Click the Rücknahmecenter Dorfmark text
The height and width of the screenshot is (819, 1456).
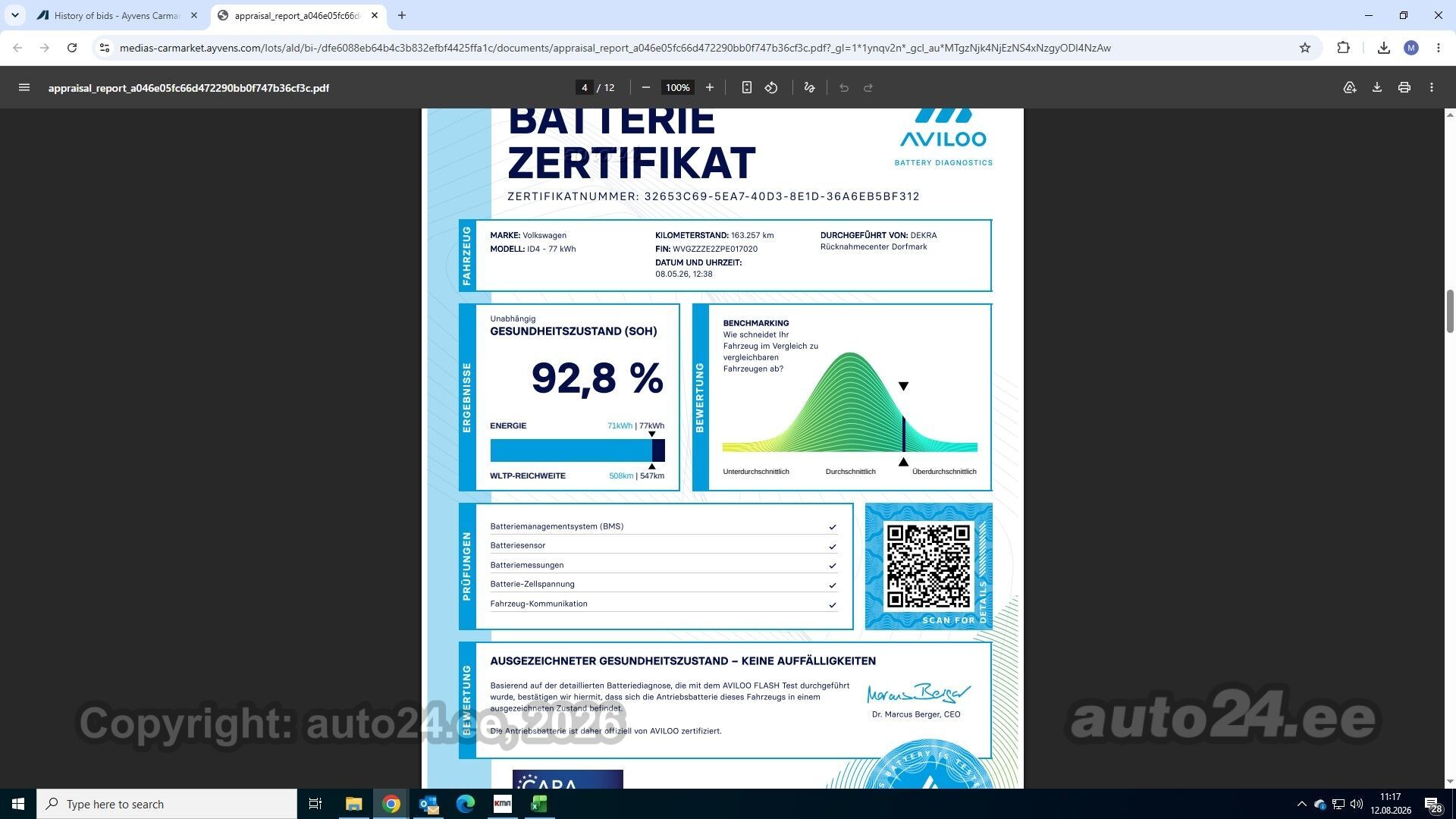click(x=874, y=246)
